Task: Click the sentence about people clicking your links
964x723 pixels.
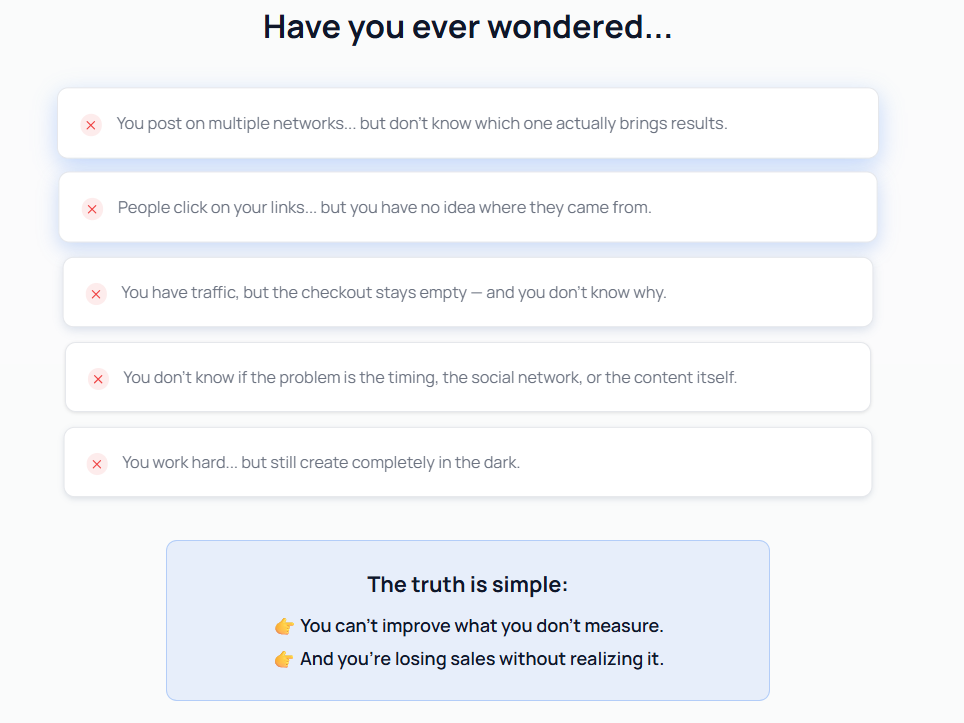Action: 384,208
